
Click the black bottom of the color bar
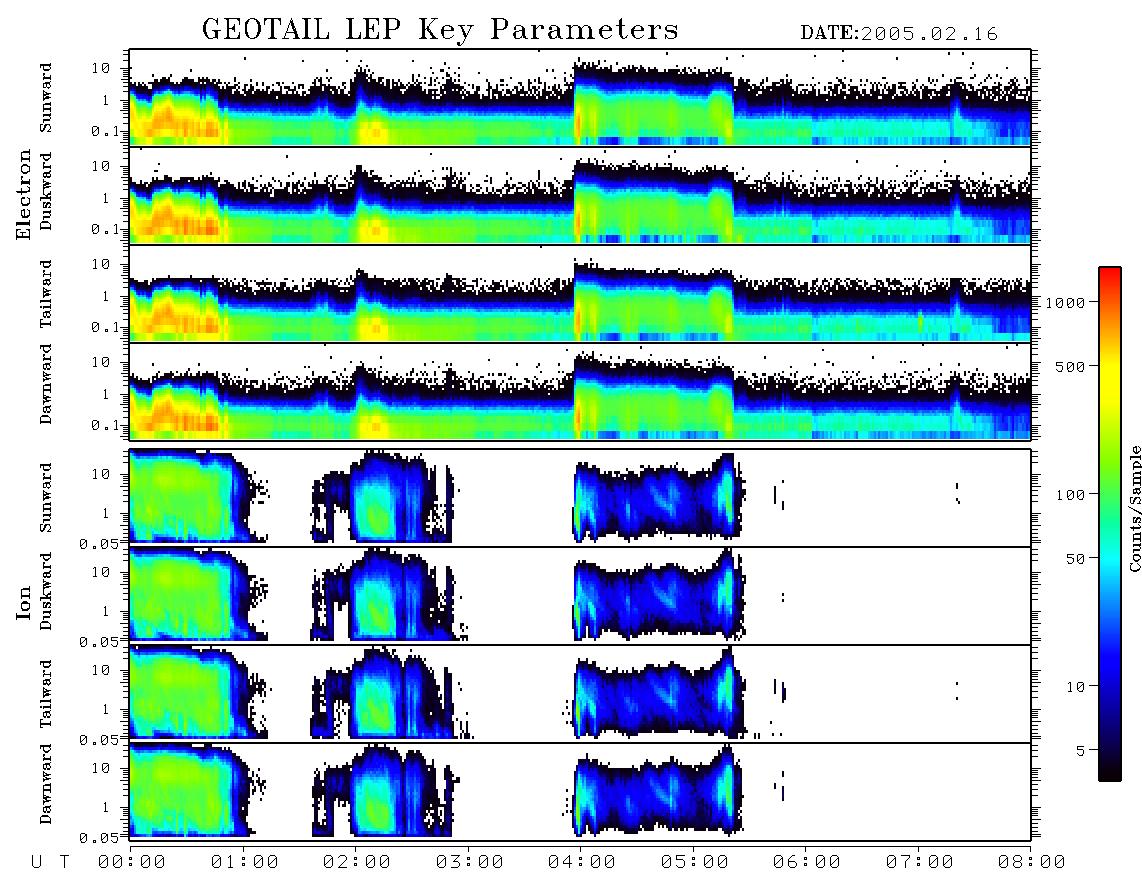pyautogui.click(x=1110, y=774)
